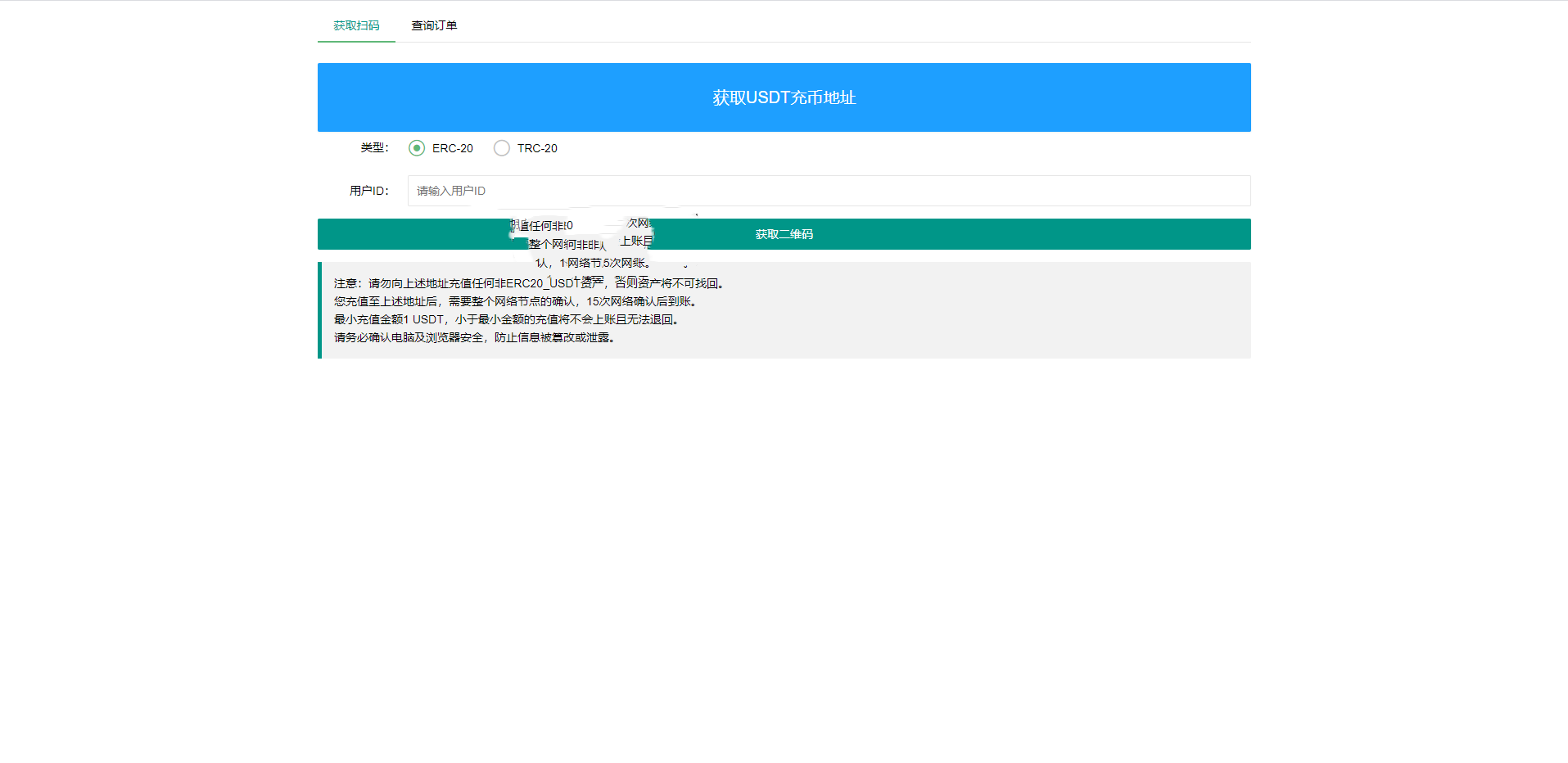Click the 最小充值金额1 USDT notice line
This screenshot has width=1568, height=763.
[507, 319]
